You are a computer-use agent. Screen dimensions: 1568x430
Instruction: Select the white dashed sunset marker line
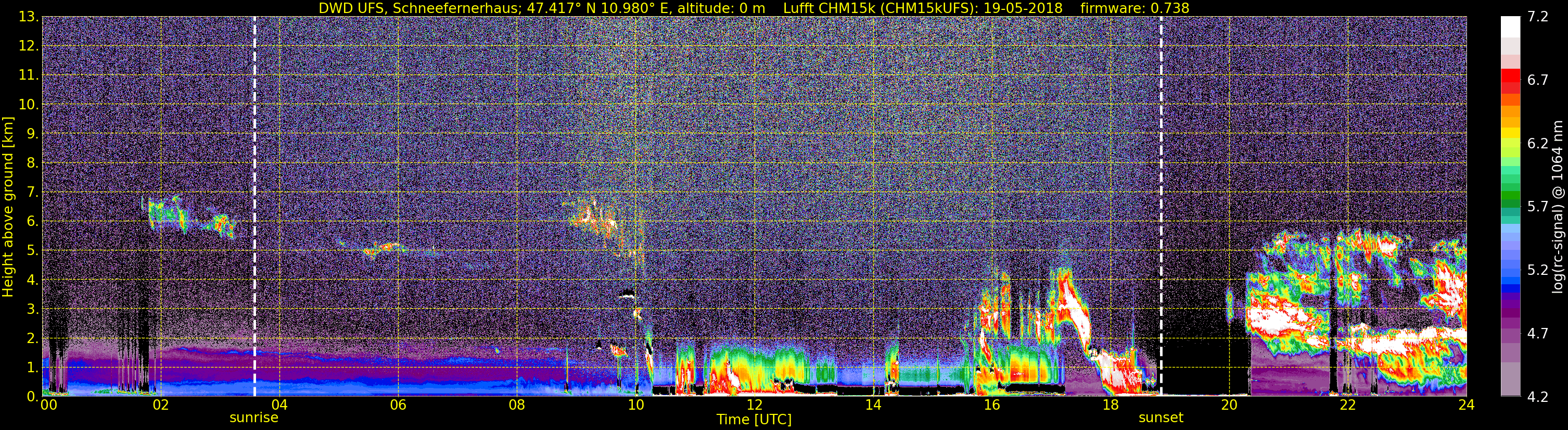click(1162, 207)
